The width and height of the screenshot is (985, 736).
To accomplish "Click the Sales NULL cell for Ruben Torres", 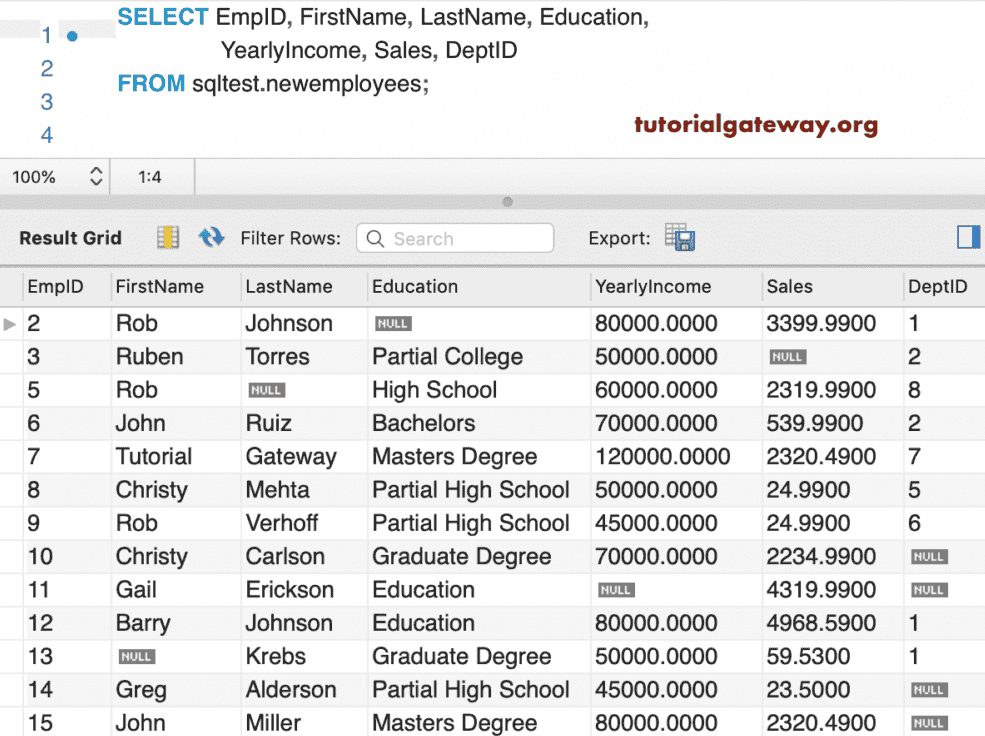I will pos(788,357).
